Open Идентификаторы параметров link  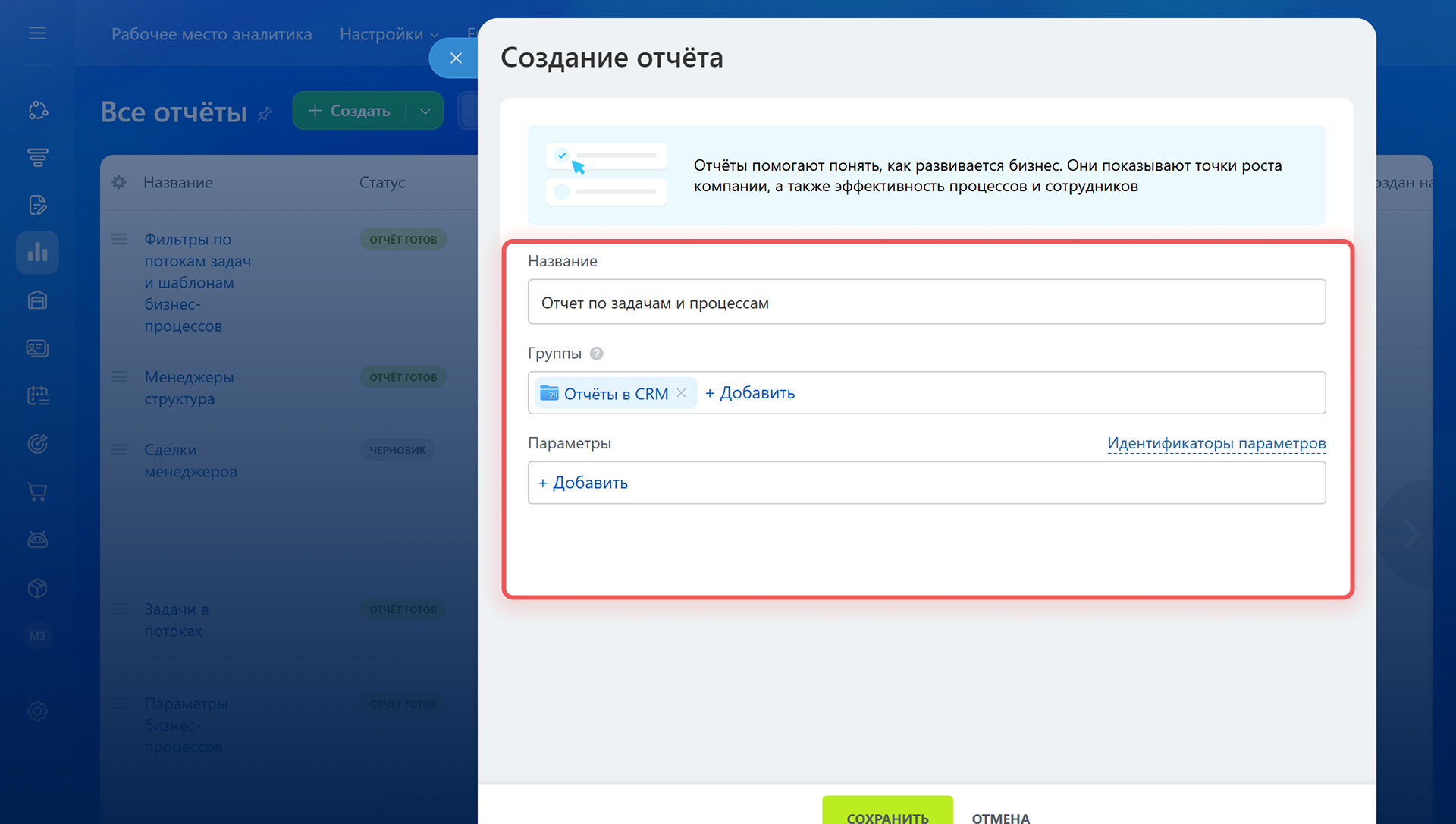(x=1216, y=443)
